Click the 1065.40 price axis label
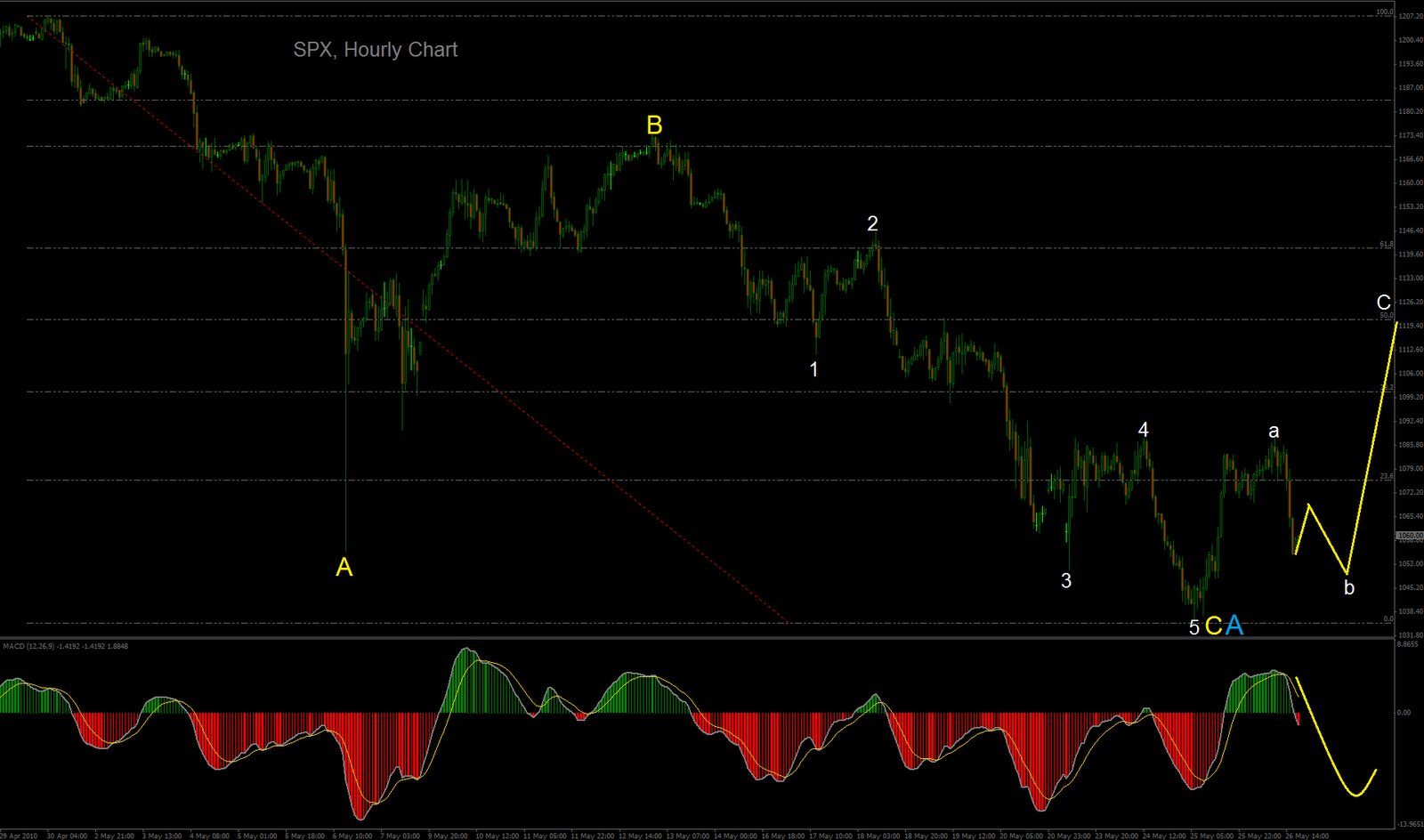1424x840 pixels. [x=1411, y=516]
